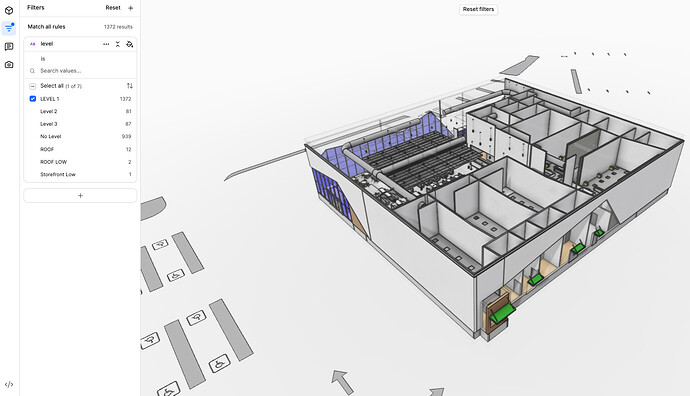
Task: Select the Level 3 value row
Action: (80, 124)
